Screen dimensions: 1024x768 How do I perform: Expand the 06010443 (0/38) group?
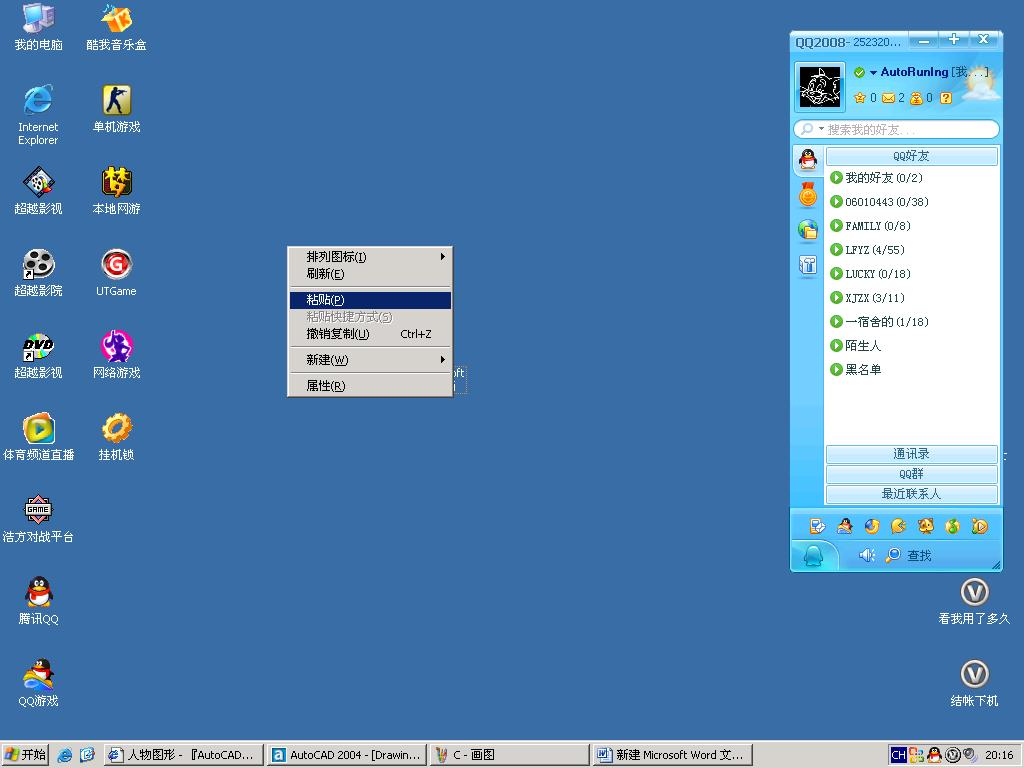tap(879, 202)
